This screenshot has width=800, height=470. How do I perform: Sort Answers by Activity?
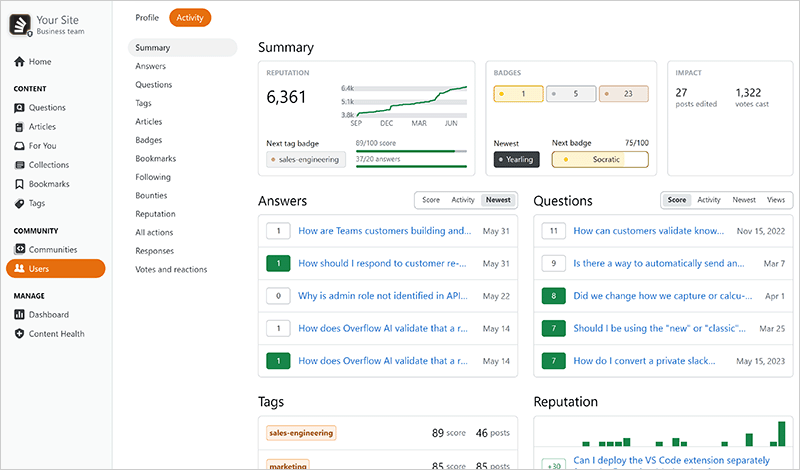click(x=462, y=200)
